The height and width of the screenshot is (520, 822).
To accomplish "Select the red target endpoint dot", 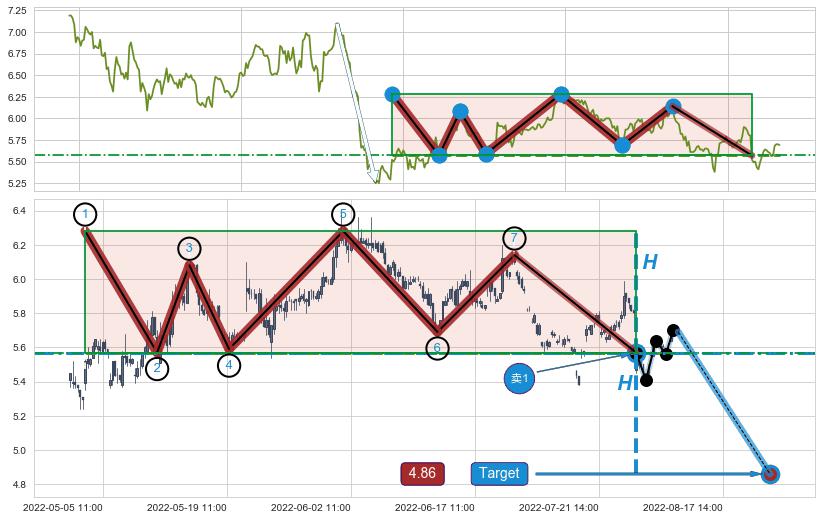I will [x=769, y=474].
